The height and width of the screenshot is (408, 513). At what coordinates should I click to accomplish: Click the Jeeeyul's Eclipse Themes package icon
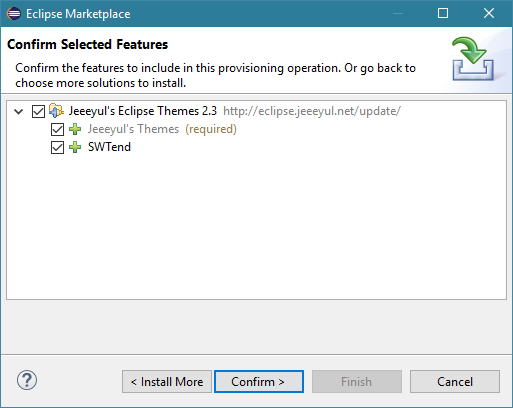click(56, 111)
